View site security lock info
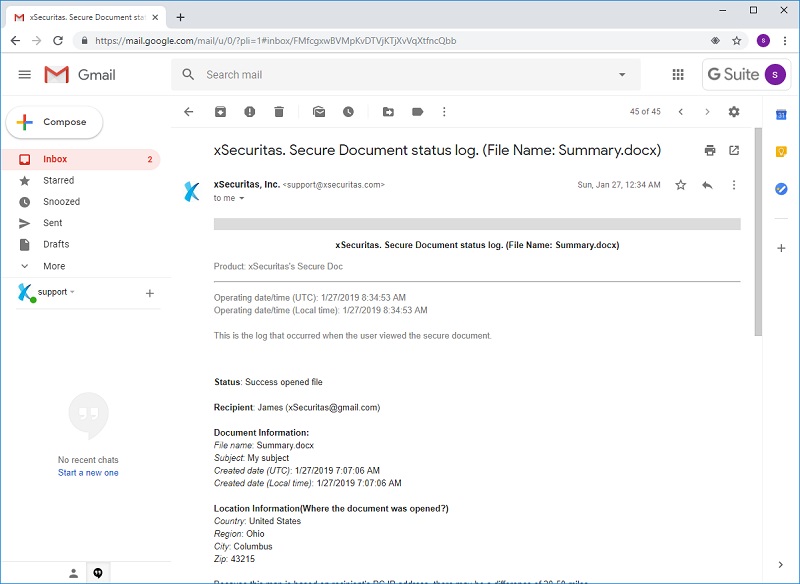Image resolution: width=800 pixels, height=584 pixels. click(x=85, y=41)
